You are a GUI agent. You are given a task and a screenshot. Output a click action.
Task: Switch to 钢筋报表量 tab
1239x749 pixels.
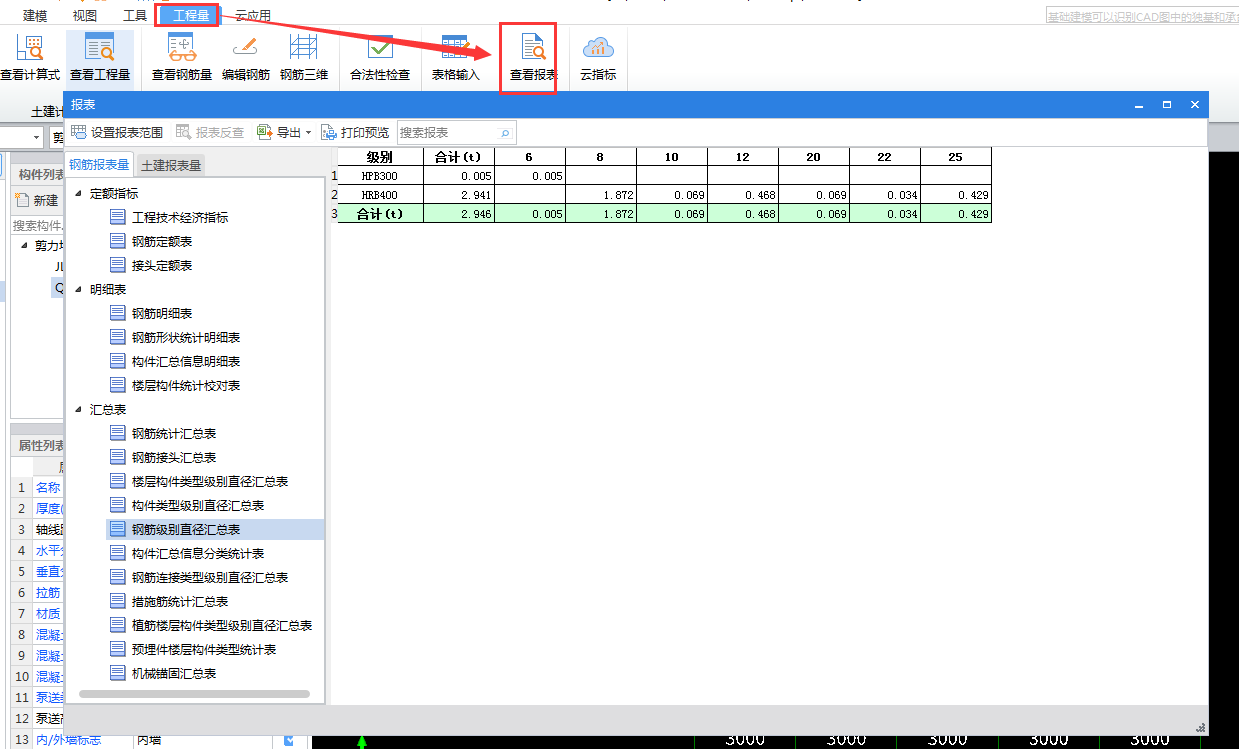[x=99, y=165]
